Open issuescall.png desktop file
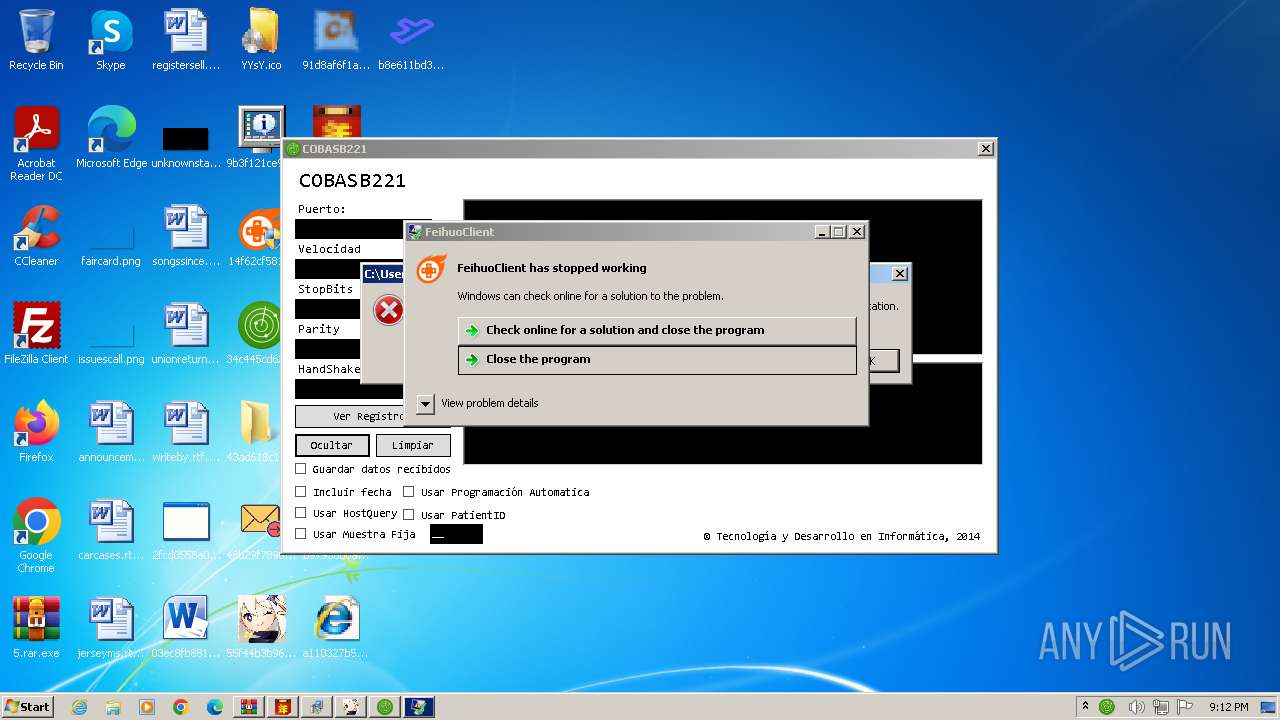The height and width of the screenshot is (720, 1280). pos(111,341)
